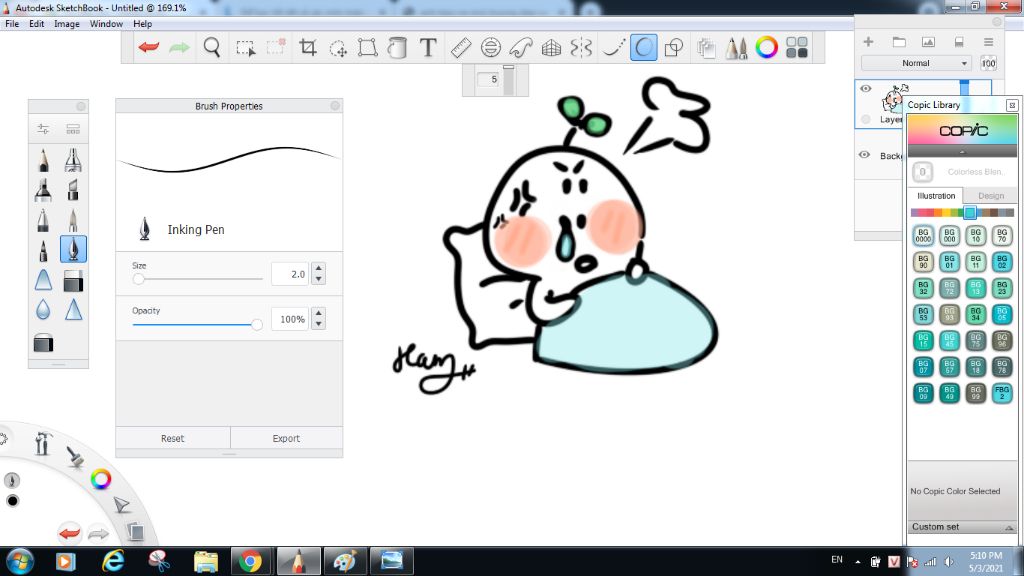Open the File menu

(x=12, y=24)
